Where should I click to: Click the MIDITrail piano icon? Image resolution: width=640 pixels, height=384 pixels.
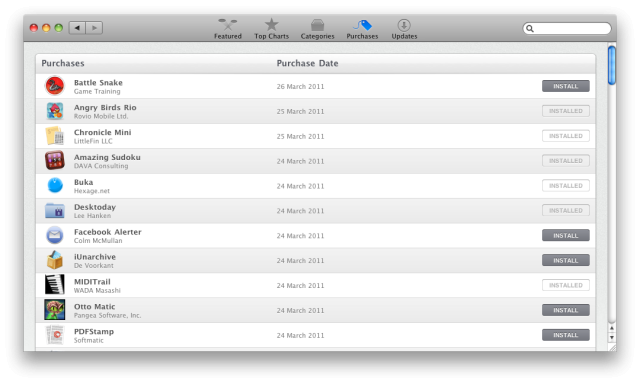tap(55, 285)
